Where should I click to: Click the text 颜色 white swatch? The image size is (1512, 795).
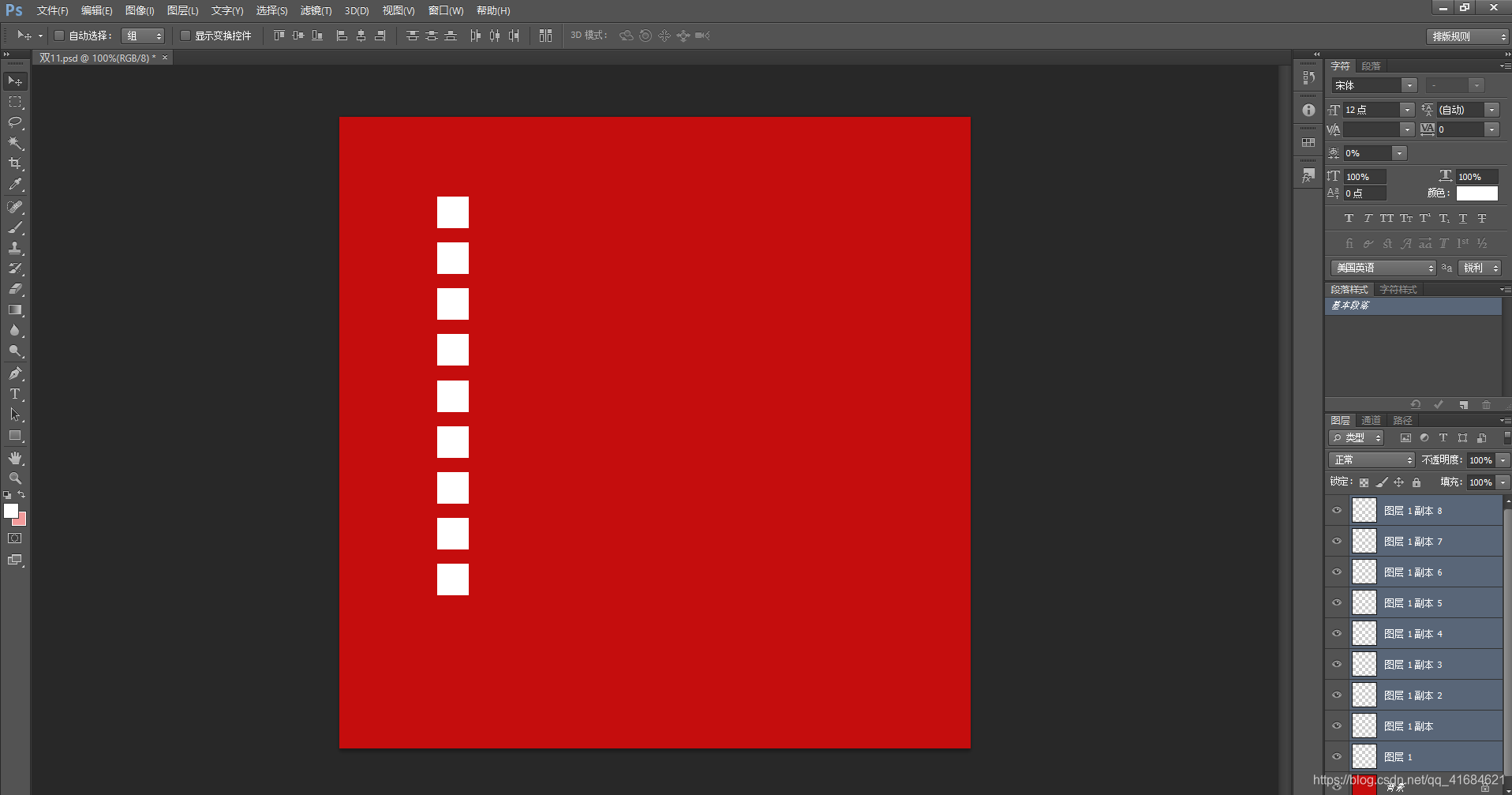point(1477,193)
